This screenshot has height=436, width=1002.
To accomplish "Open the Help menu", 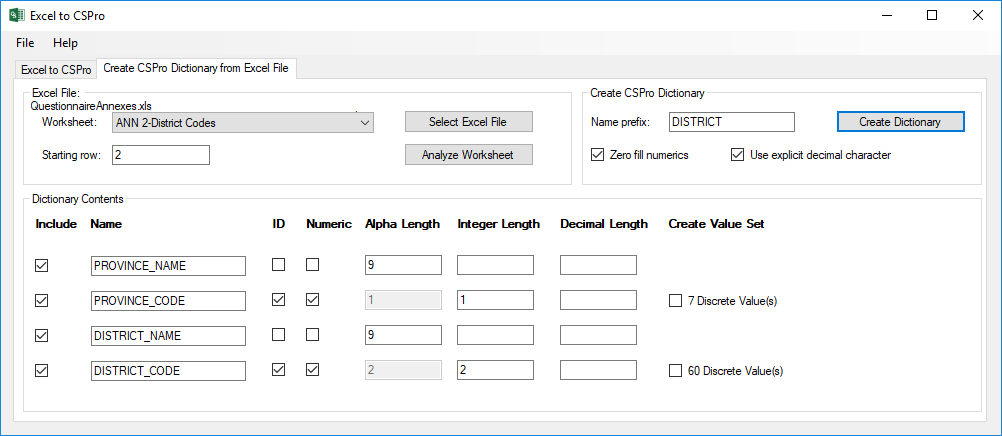I will [x=65, y=43].
